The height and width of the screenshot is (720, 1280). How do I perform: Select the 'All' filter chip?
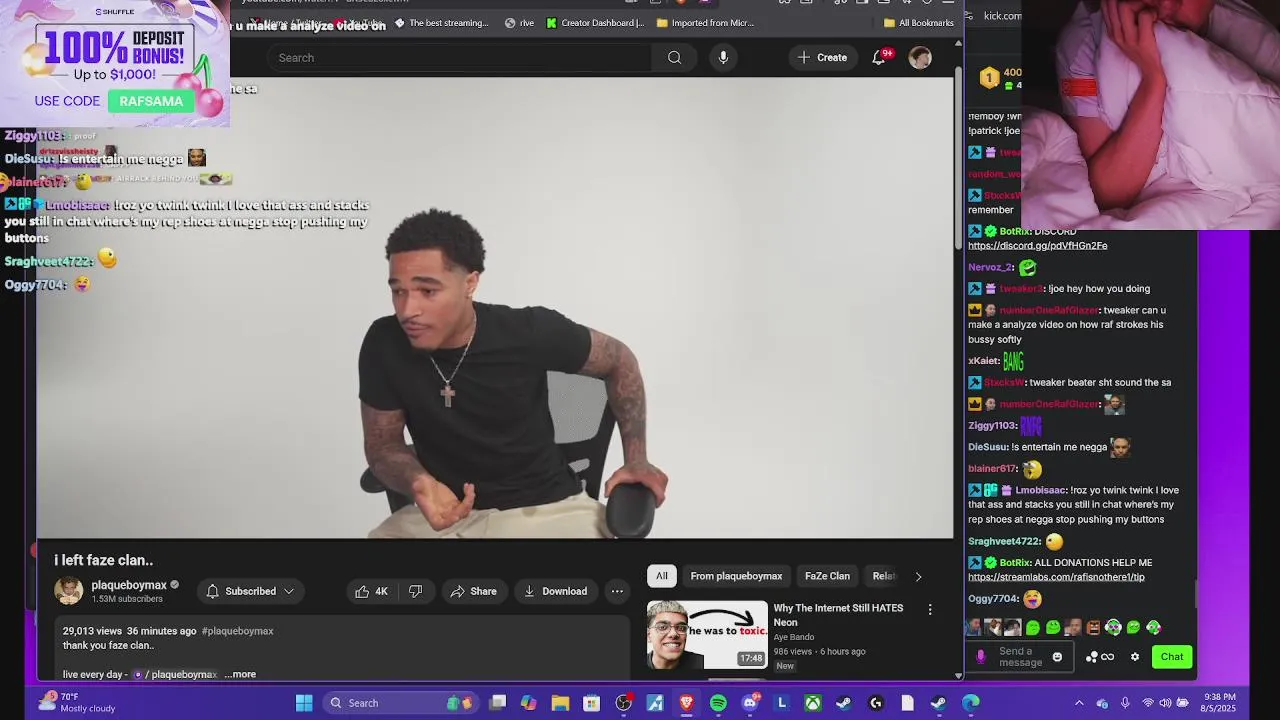pyautogui.click(x=661, y=576)
